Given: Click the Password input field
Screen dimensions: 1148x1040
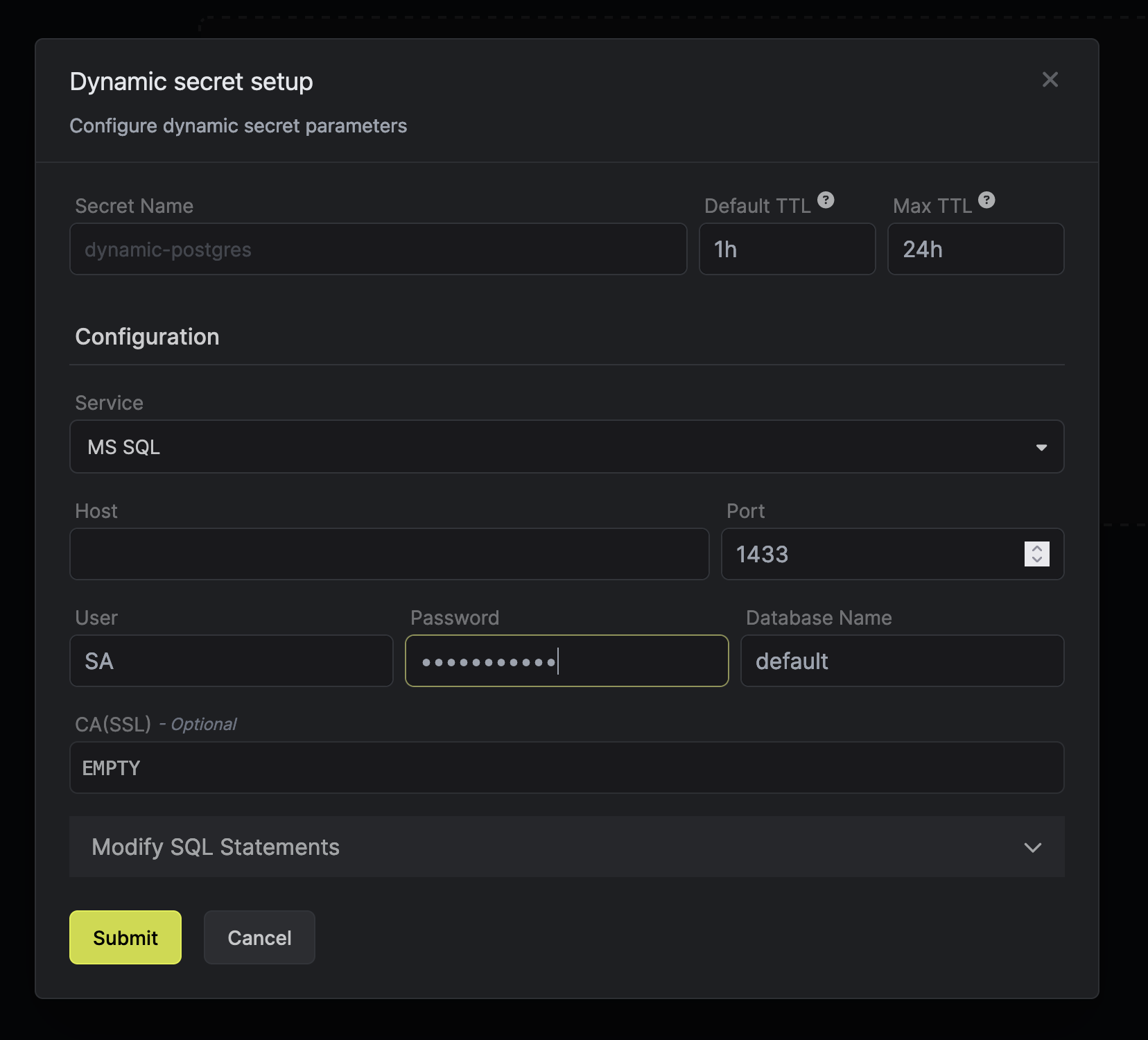Looking at the screenshot, I should (567, 661).
